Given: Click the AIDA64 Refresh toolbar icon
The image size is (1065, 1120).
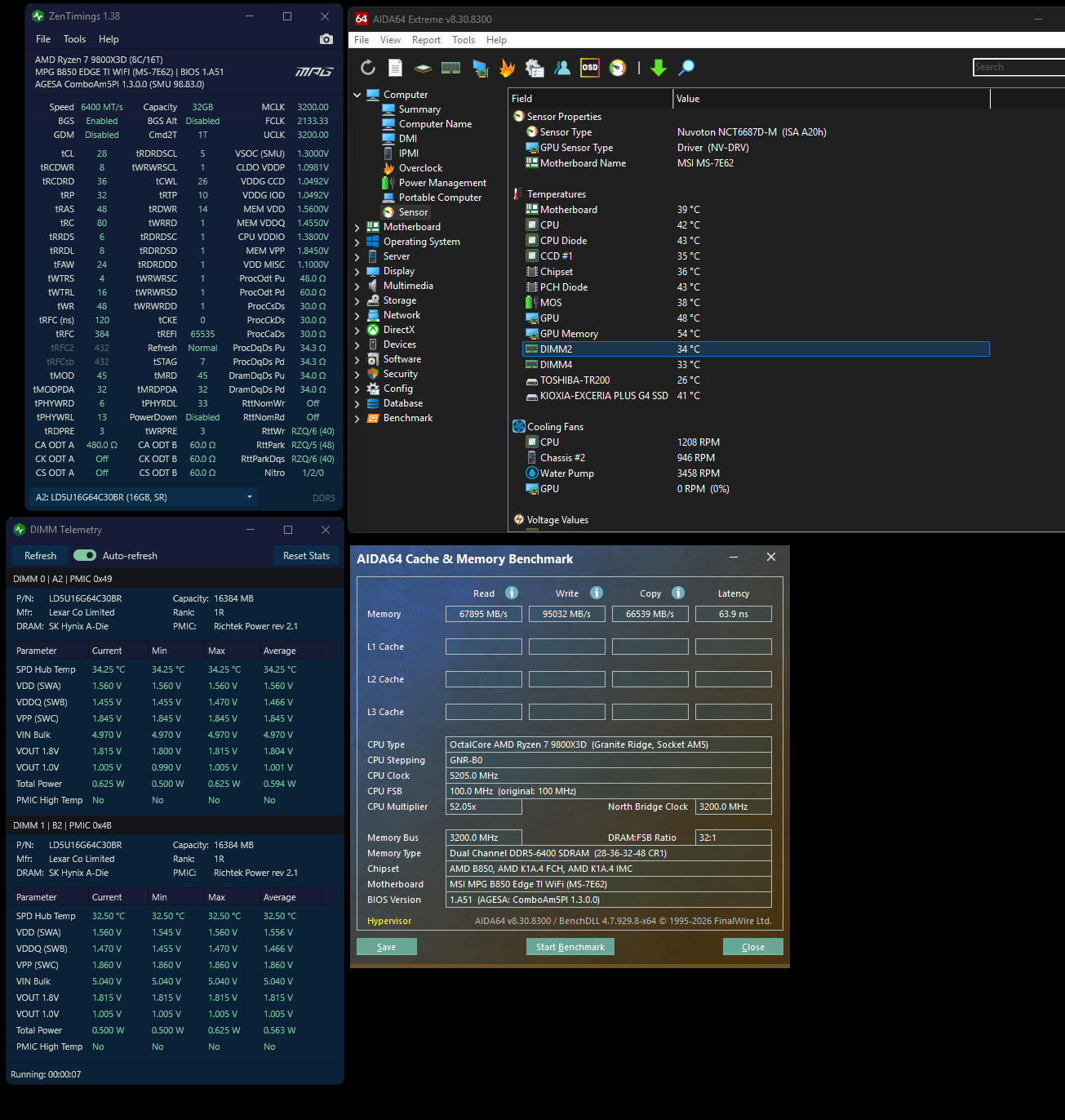Looking at the screenshot, I should [368, 68].
